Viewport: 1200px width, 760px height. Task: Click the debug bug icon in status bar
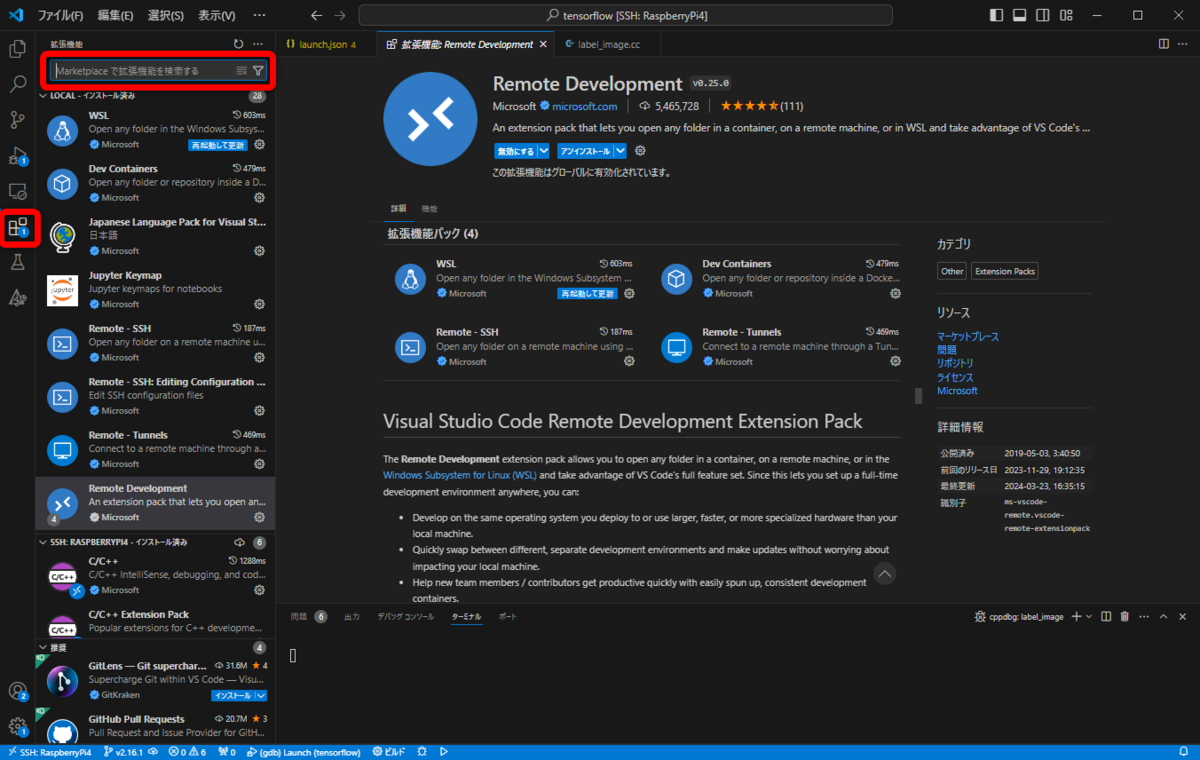point(423,752)
